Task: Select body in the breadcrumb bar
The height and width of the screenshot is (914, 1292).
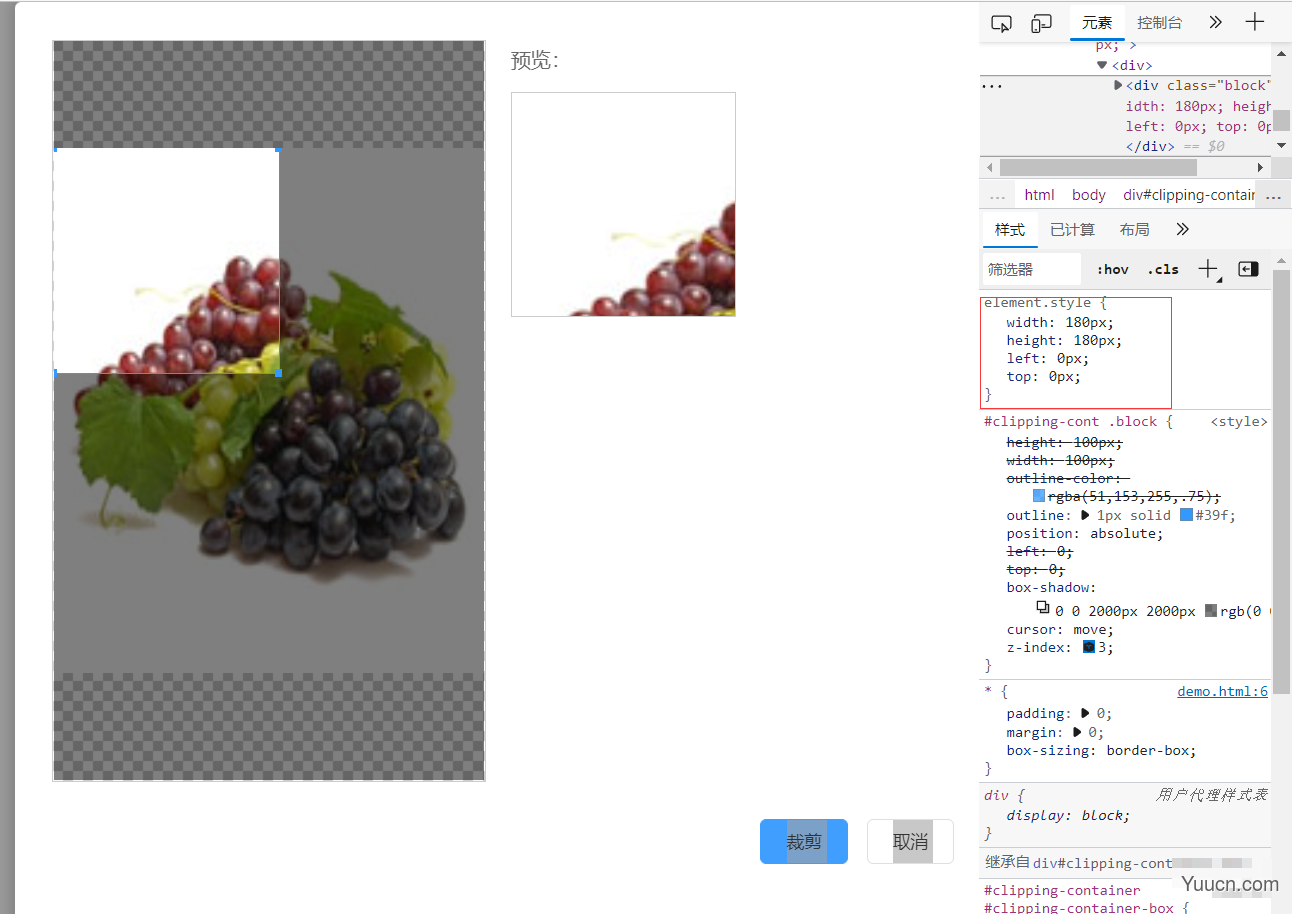Action: (x=1088, y=195)
